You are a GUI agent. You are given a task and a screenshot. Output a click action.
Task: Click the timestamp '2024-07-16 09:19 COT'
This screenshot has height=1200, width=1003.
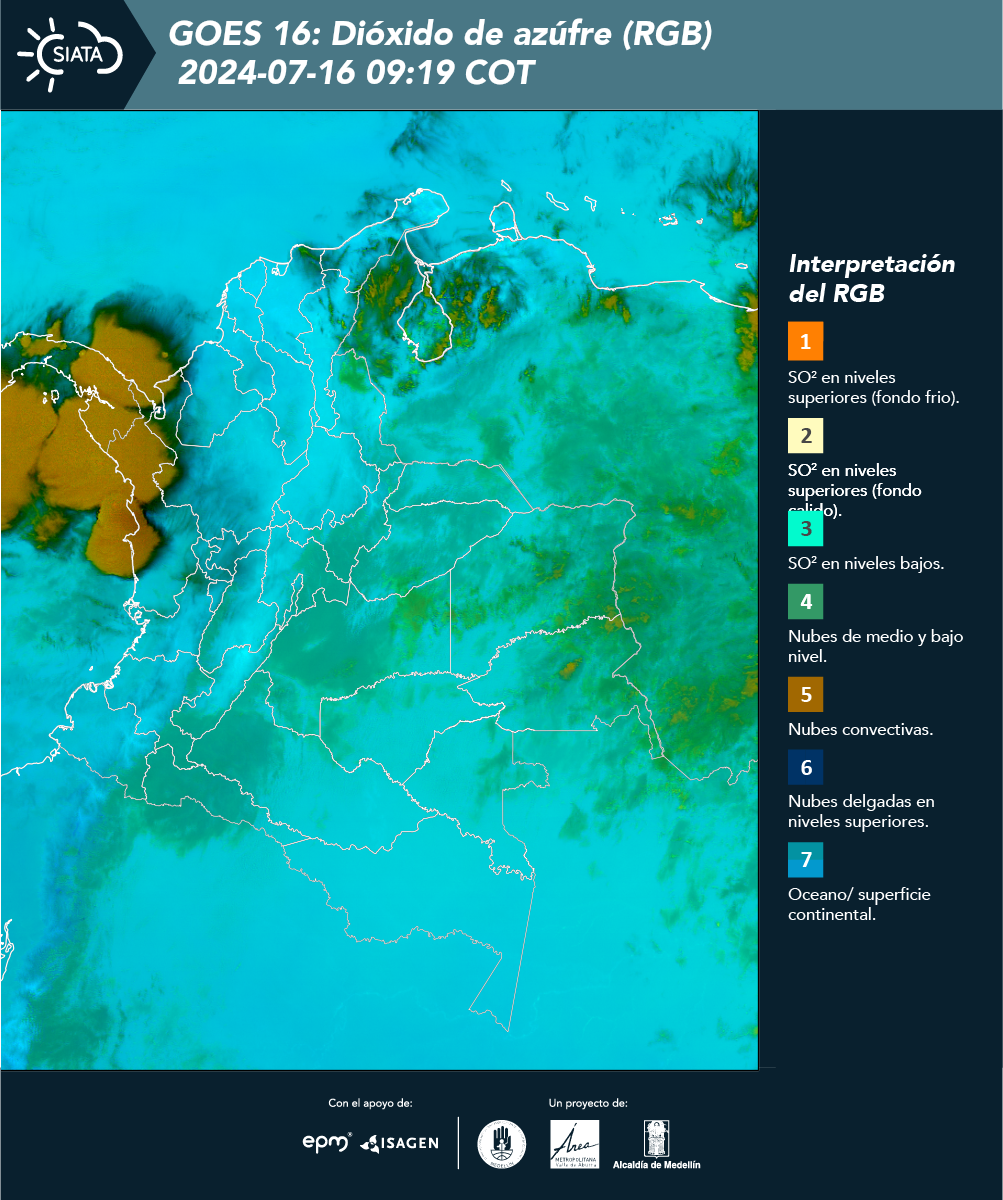click(x=356, y=73)
